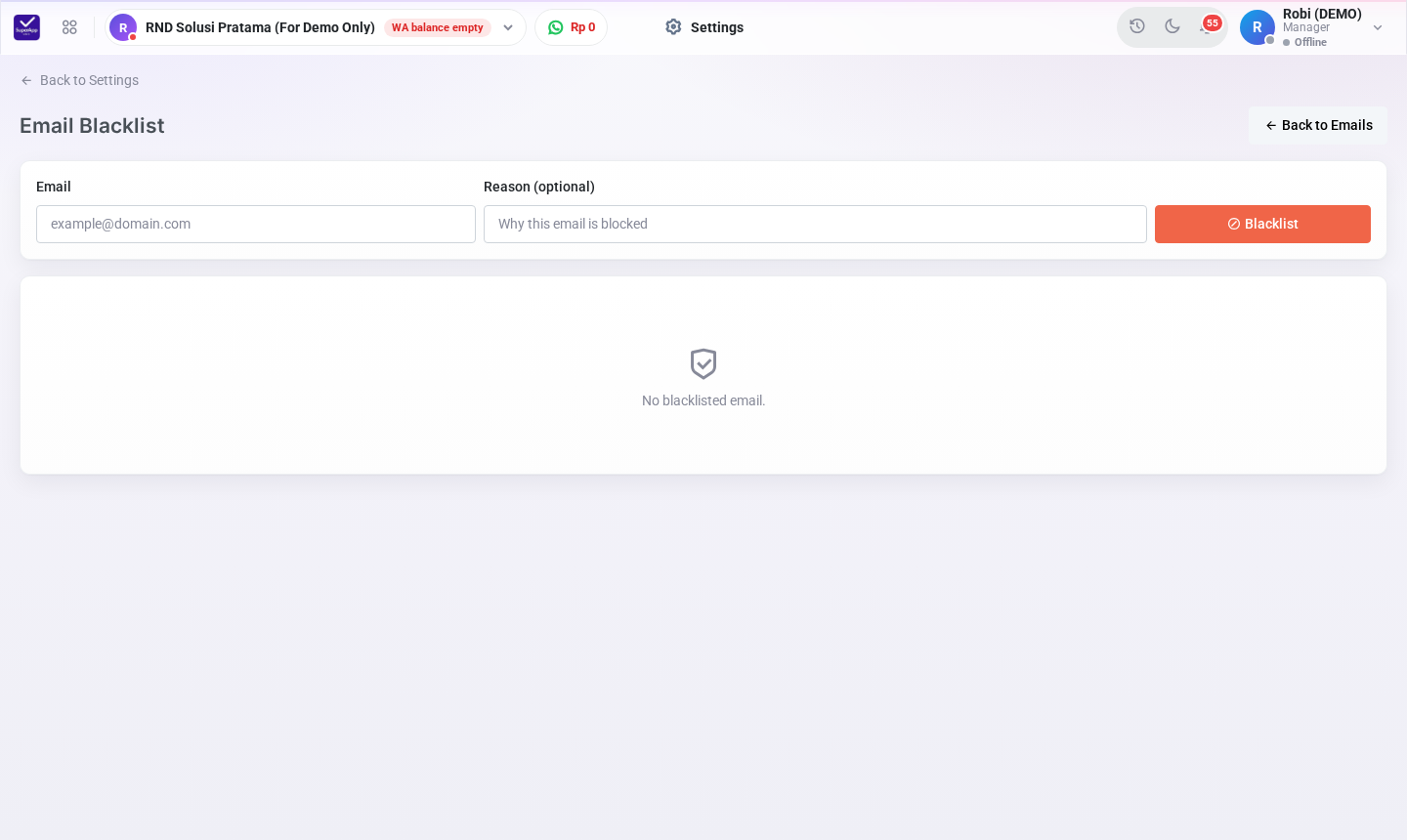Open notifications bell with 55 badge
The width and height of the screenshot is (1407, 840).
point(1209,25)
